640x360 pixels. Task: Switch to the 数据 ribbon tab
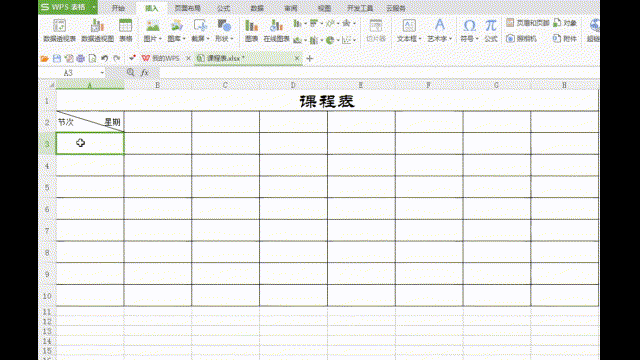click(x=257, y=8)
